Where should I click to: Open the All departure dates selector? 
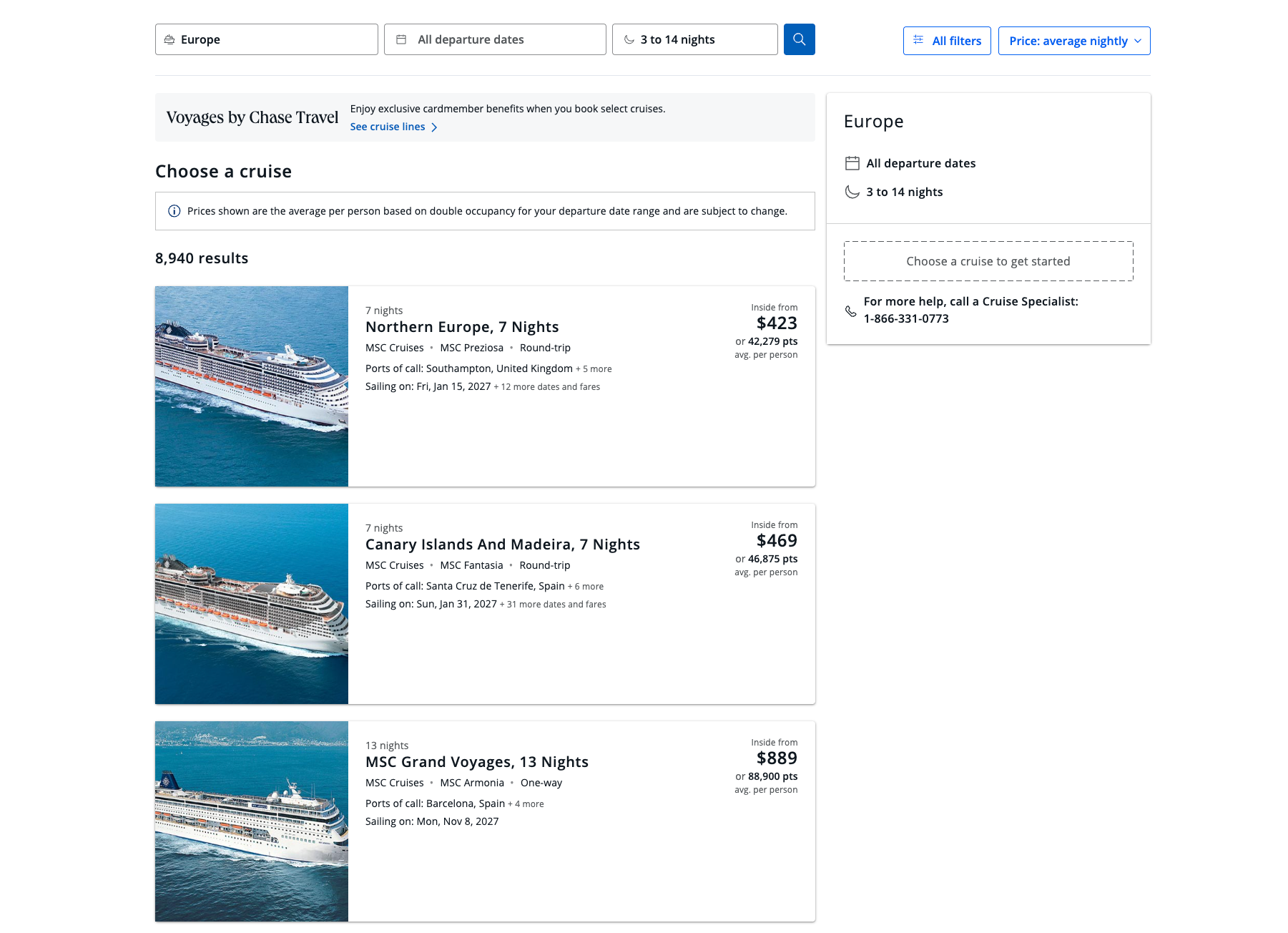pos(495,39)
